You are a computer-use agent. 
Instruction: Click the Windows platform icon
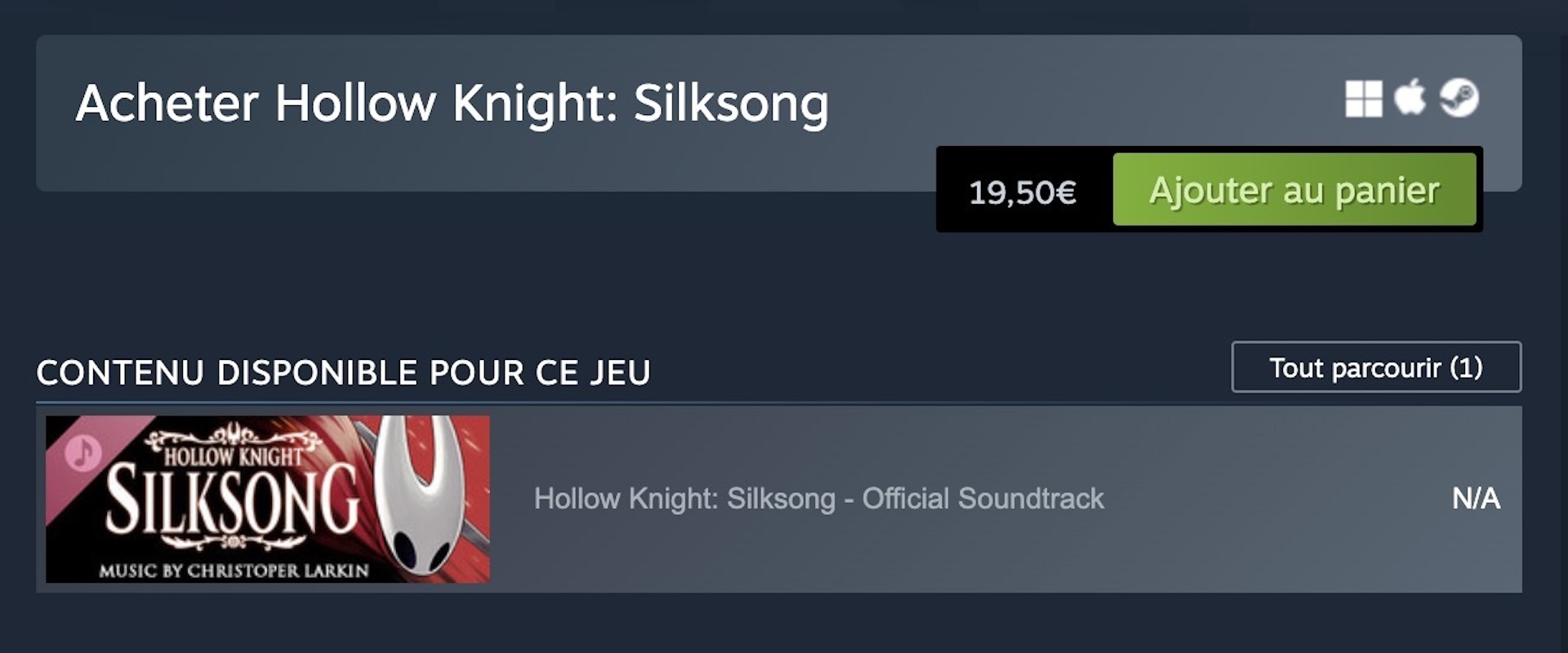tap(1363, 99)
